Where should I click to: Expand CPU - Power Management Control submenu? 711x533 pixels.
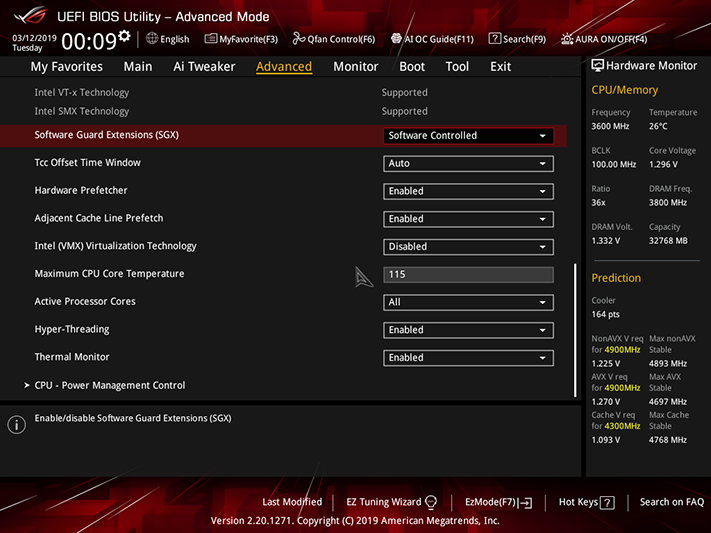[110, 385]
